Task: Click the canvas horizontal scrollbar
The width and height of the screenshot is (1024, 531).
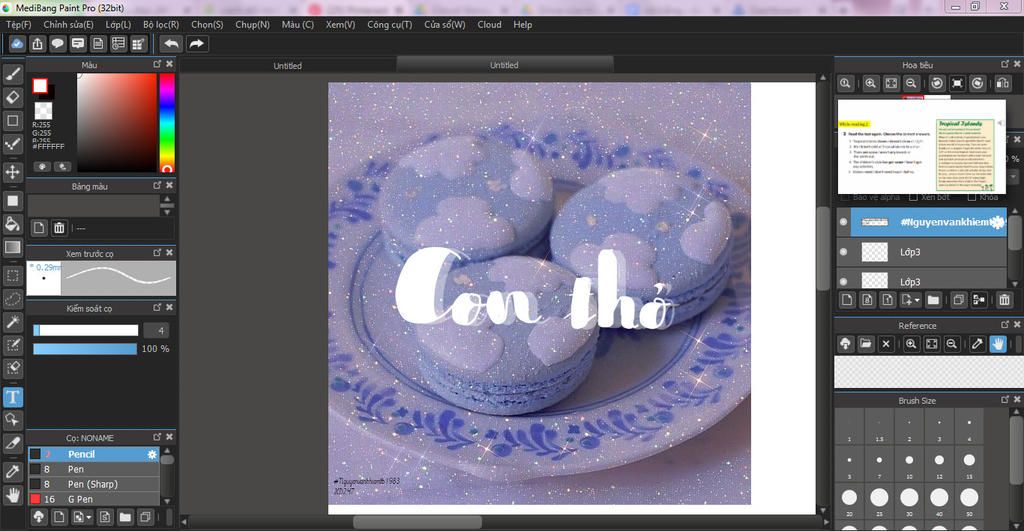Action: (417, 522)
